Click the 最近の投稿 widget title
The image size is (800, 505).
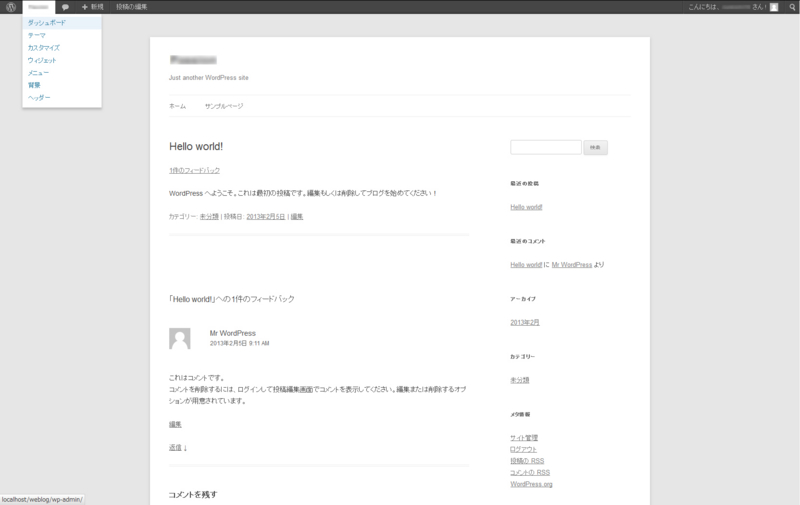pyautogui.click(x=524, y=183)
